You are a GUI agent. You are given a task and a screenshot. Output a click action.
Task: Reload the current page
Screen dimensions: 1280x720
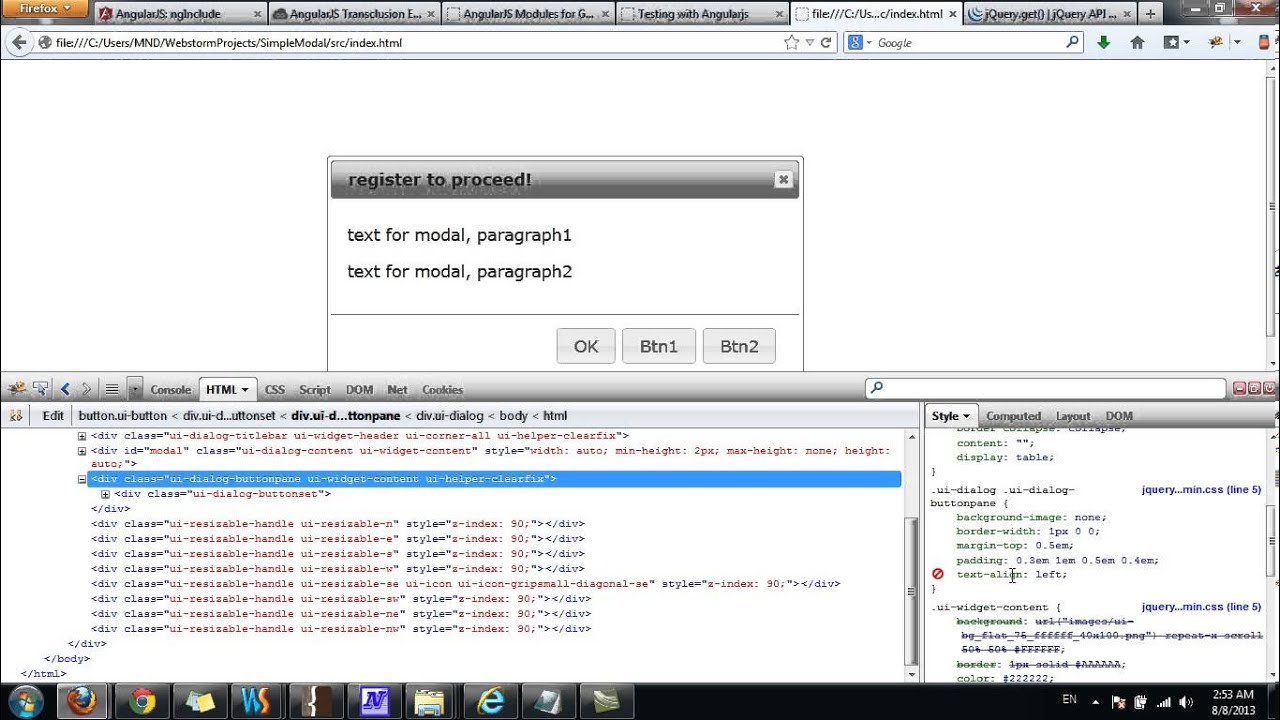click(826, 42)
